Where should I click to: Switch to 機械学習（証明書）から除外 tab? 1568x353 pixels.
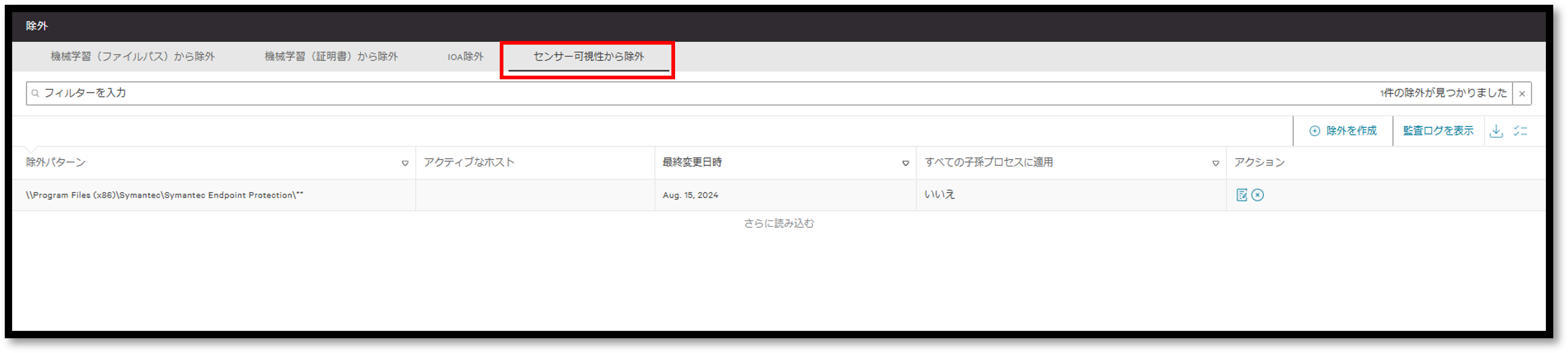click(331, 57)
